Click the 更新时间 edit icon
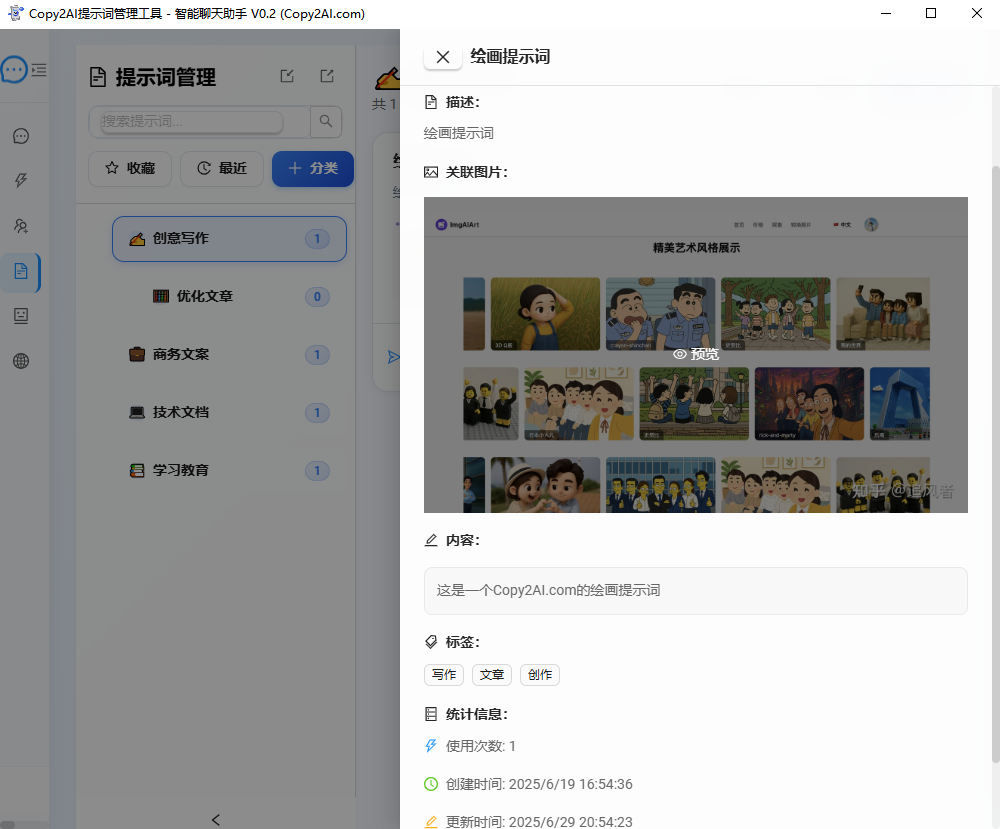This screenshot has height=829, width=1000. (431, 822)
